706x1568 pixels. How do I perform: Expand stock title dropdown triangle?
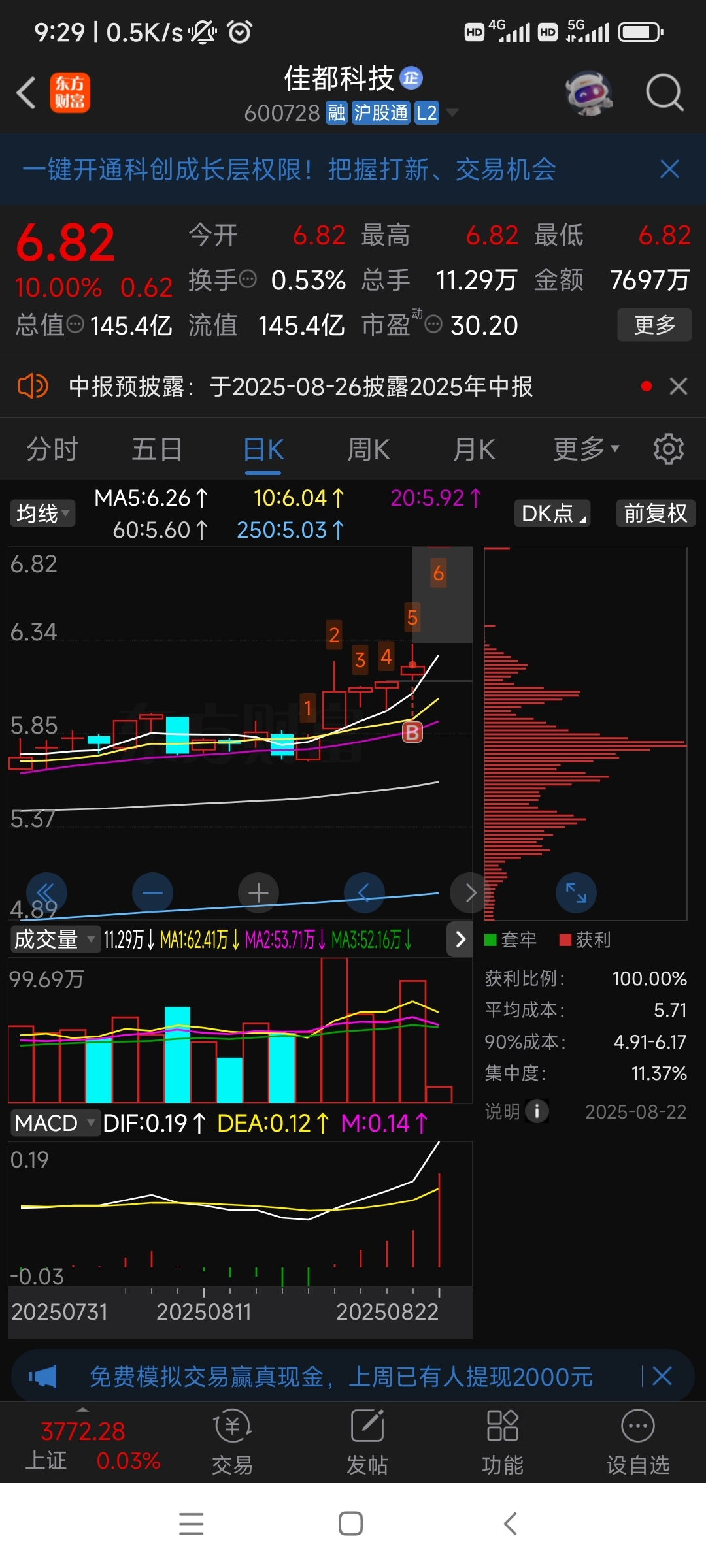tap(452, 113)
